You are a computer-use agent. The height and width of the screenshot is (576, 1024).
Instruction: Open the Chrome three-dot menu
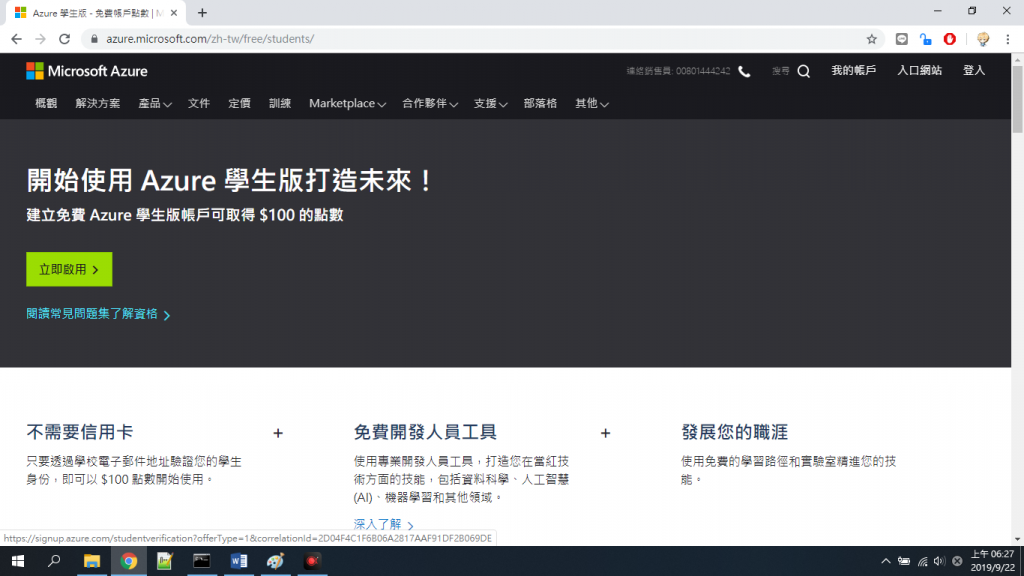[x=1008, y=39]
